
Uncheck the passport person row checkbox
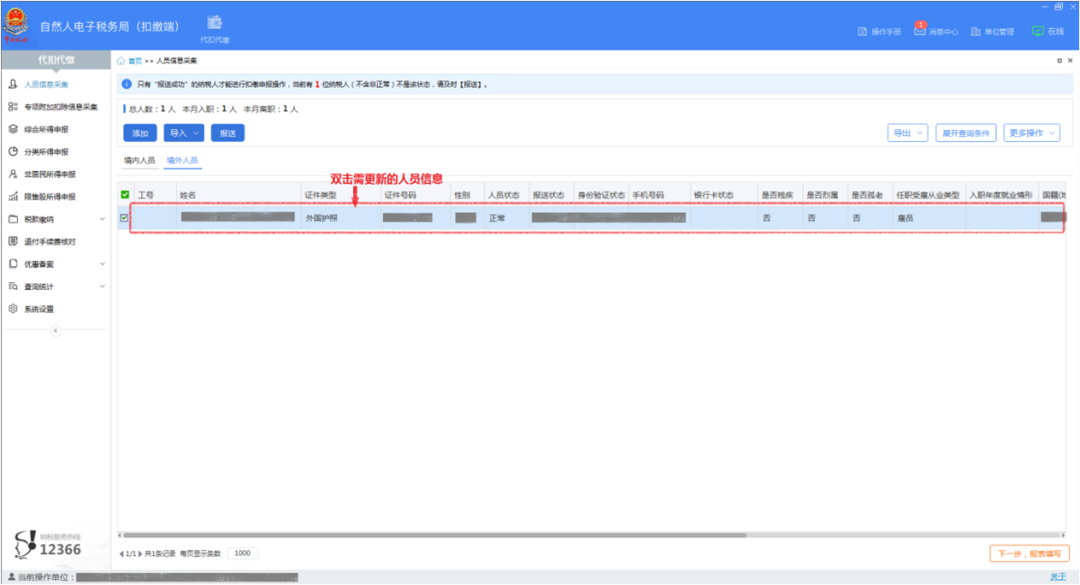[125, 218]
